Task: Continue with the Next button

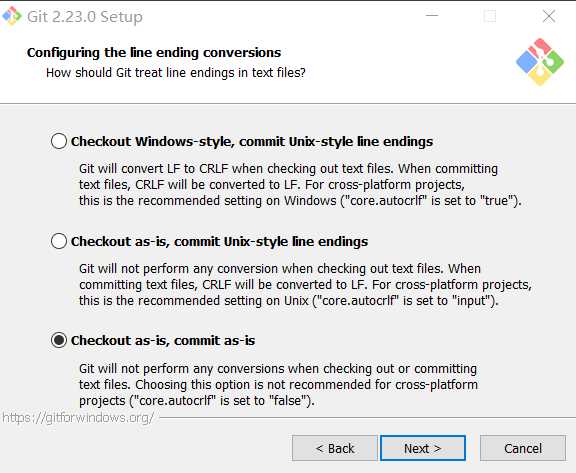Action: click(x=423, y=448)
